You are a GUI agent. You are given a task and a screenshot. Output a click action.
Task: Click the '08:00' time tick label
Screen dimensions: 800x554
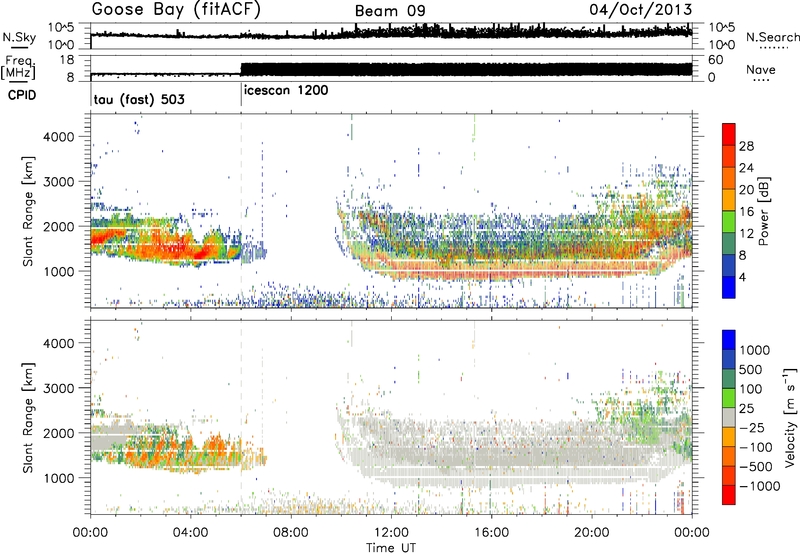[291, 533]
